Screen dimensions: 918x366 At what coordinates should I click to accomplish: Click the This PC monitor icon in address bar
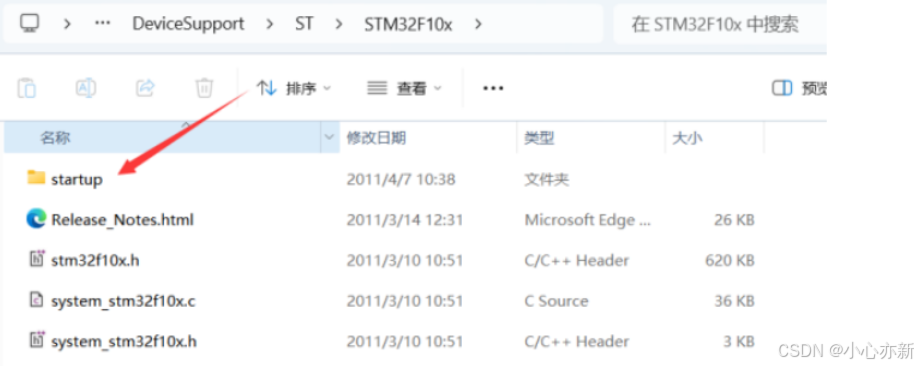tap(29, 23)
